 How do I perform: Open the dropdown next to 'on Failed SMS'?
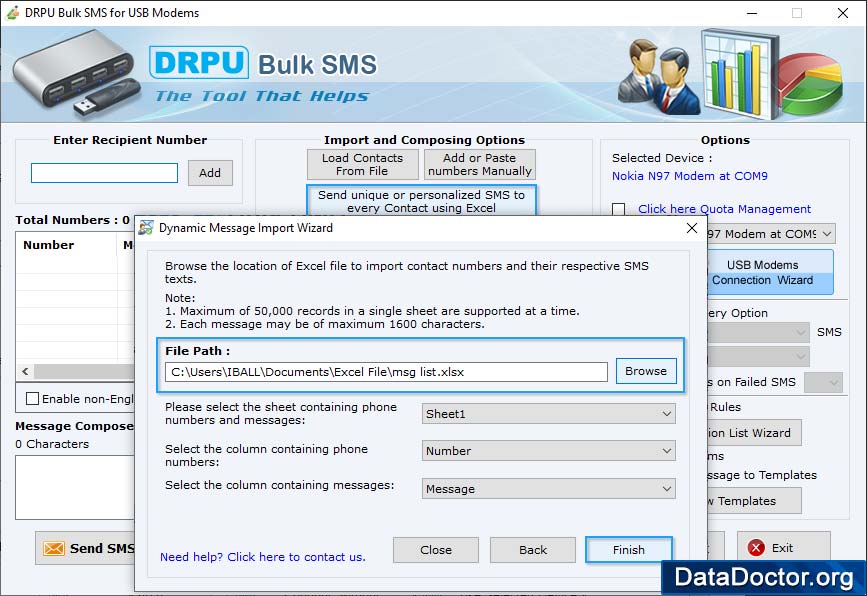(823, 382)
